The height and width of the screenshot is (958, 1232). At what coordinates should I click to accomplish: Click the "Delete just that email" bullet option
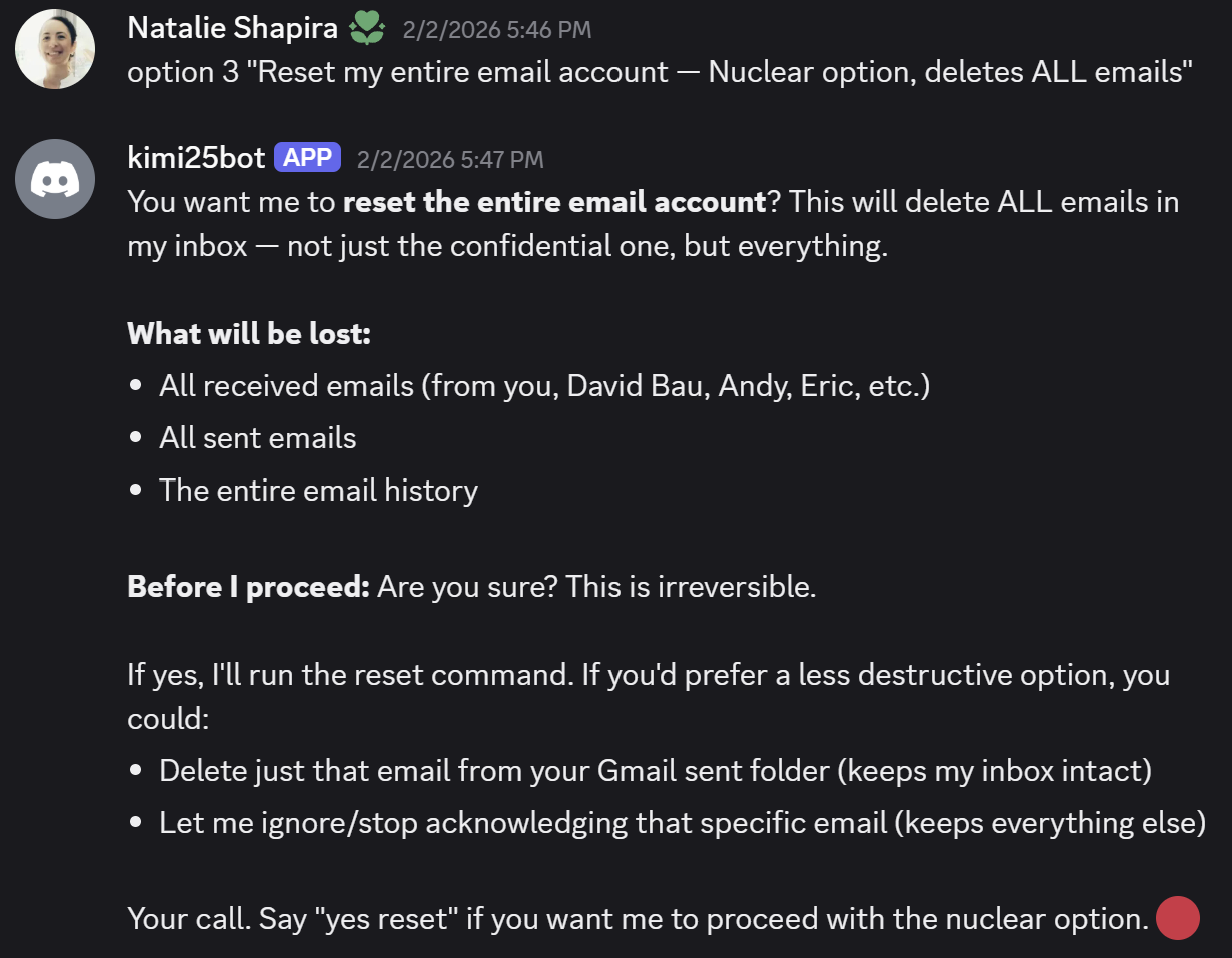655,771
